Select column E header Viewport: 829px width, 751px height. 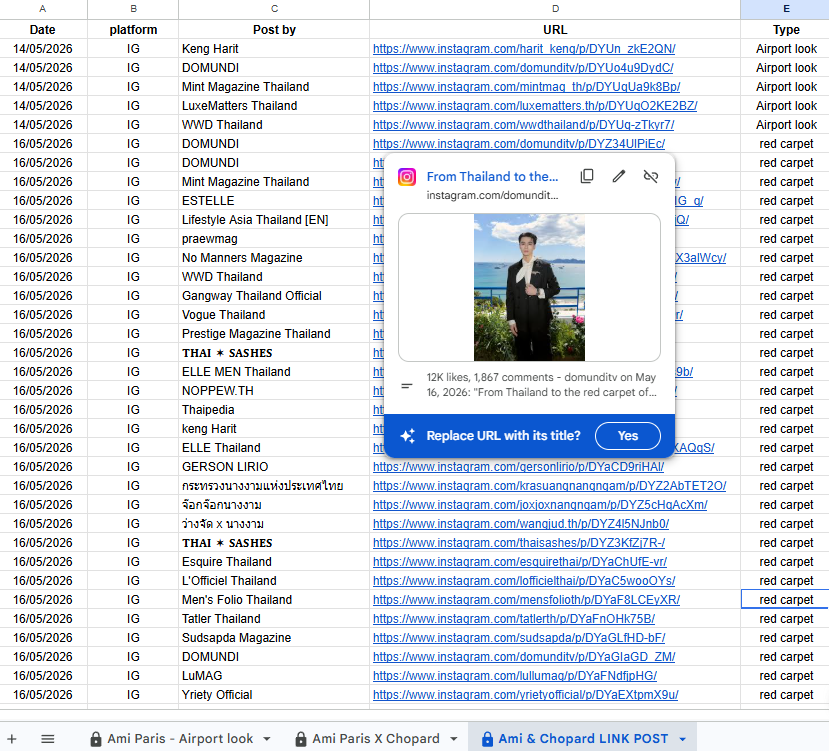[785, 9]
